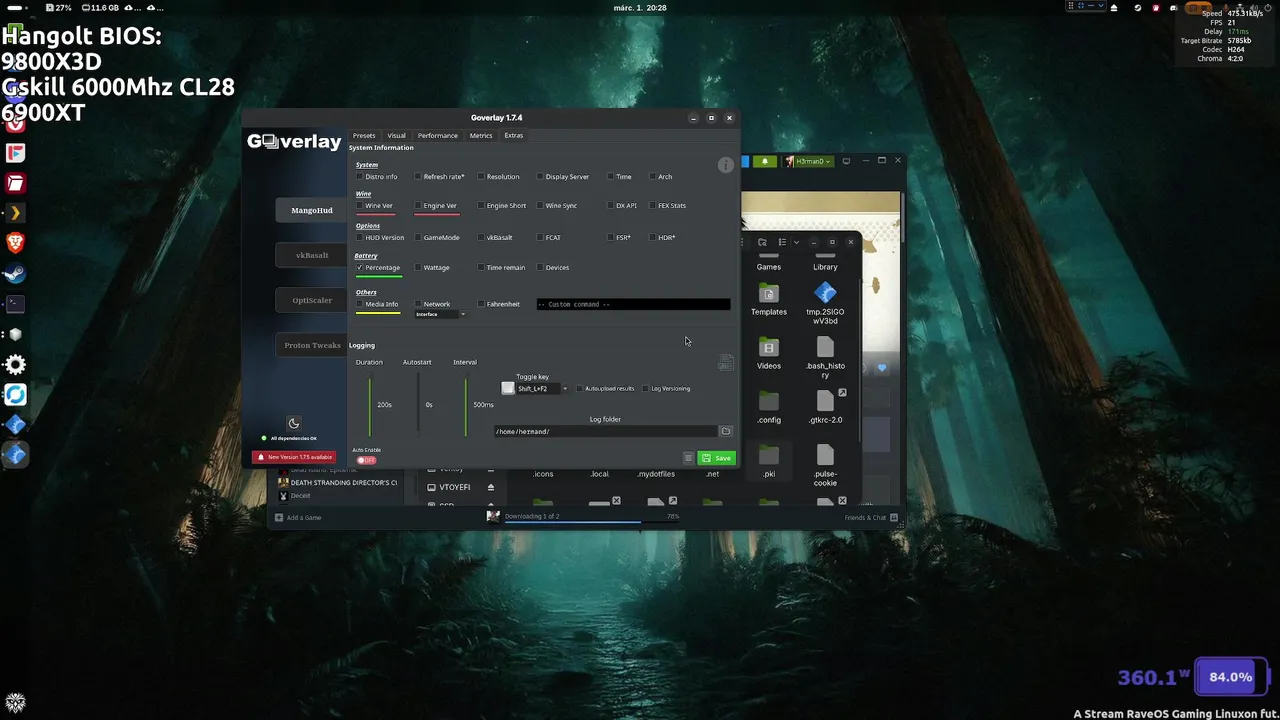Screen dimensions: 1280x720
Task: Open the Toggle key Shift_L+F2 dropdown
Action: (541, 389)
